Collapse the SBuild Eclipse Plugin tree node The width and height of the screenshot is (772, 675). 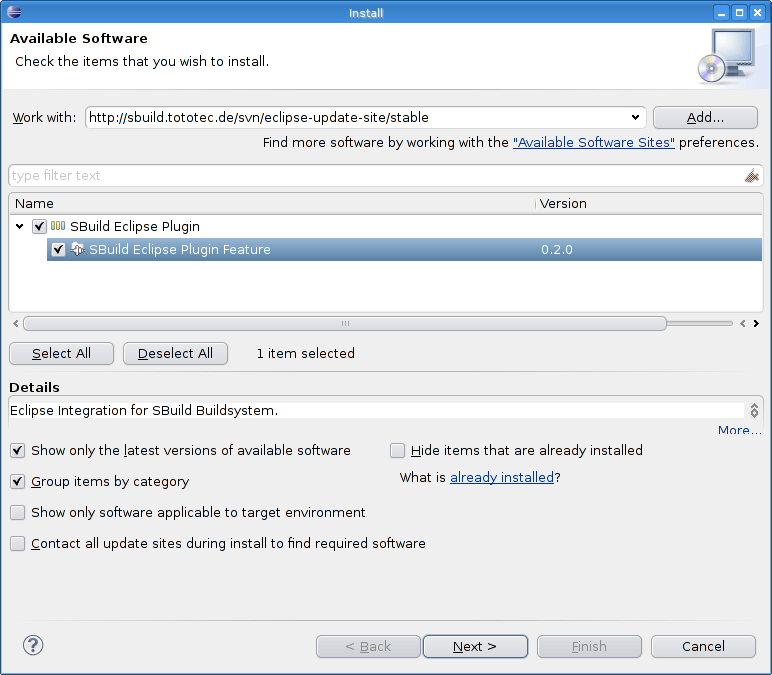pos(20,226)
